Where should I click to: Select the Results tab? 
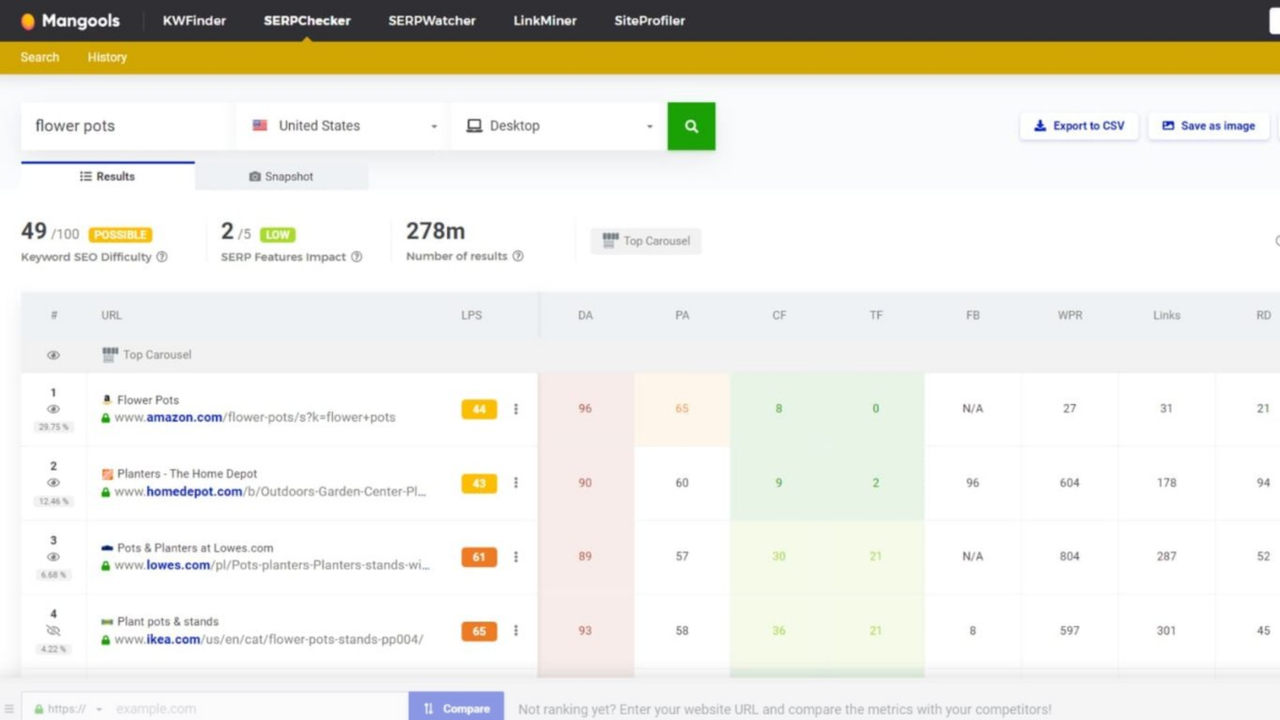[x=108, y=176]
